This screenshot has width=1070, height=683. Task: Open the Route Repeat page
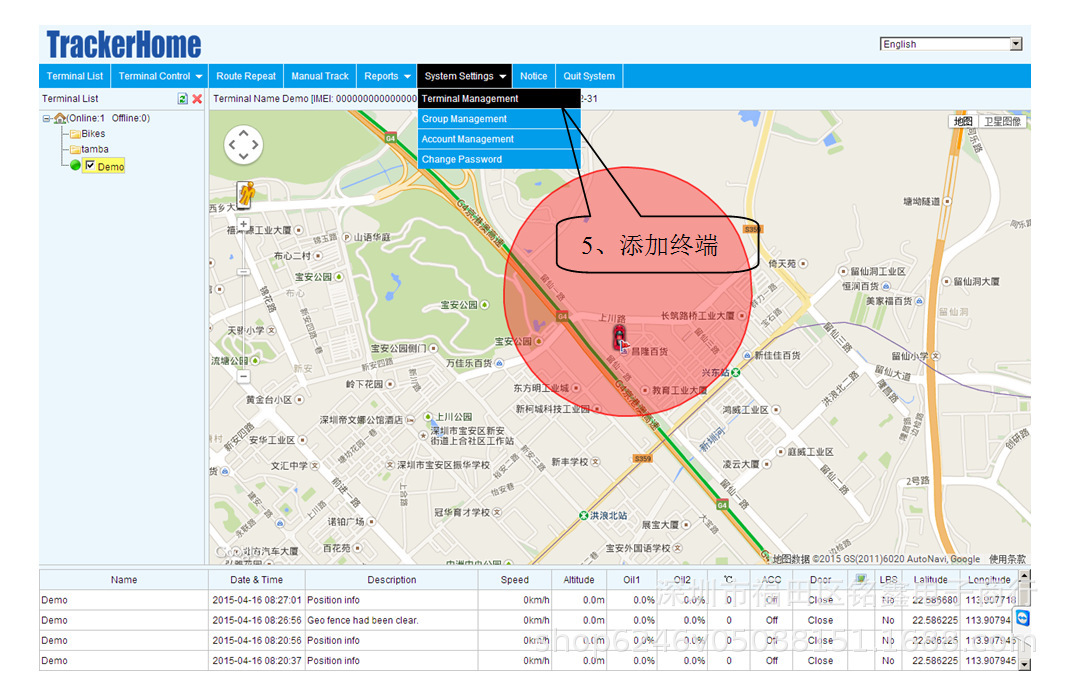click(x=246, y=76)
